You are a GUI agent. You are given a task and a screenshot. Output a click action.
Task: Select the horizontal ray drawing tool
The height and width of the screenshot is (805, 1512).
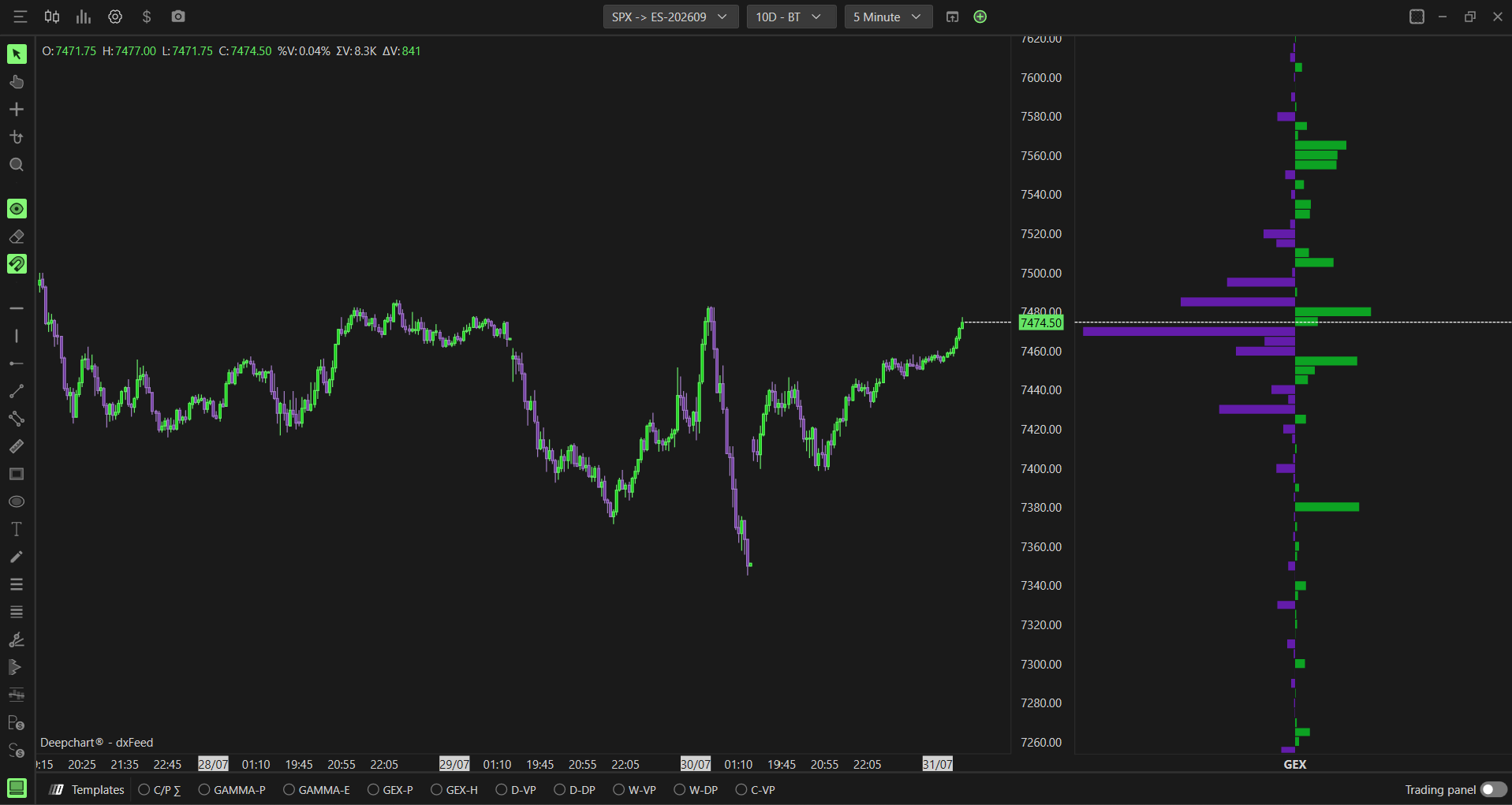click(x=17, y=363)
